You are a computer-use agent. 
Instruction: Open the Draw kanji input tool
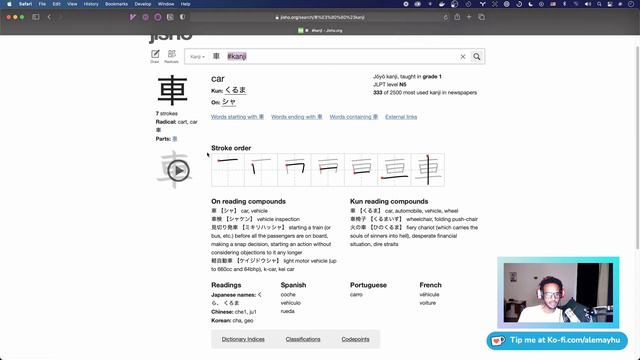click(x=155, y=56)
